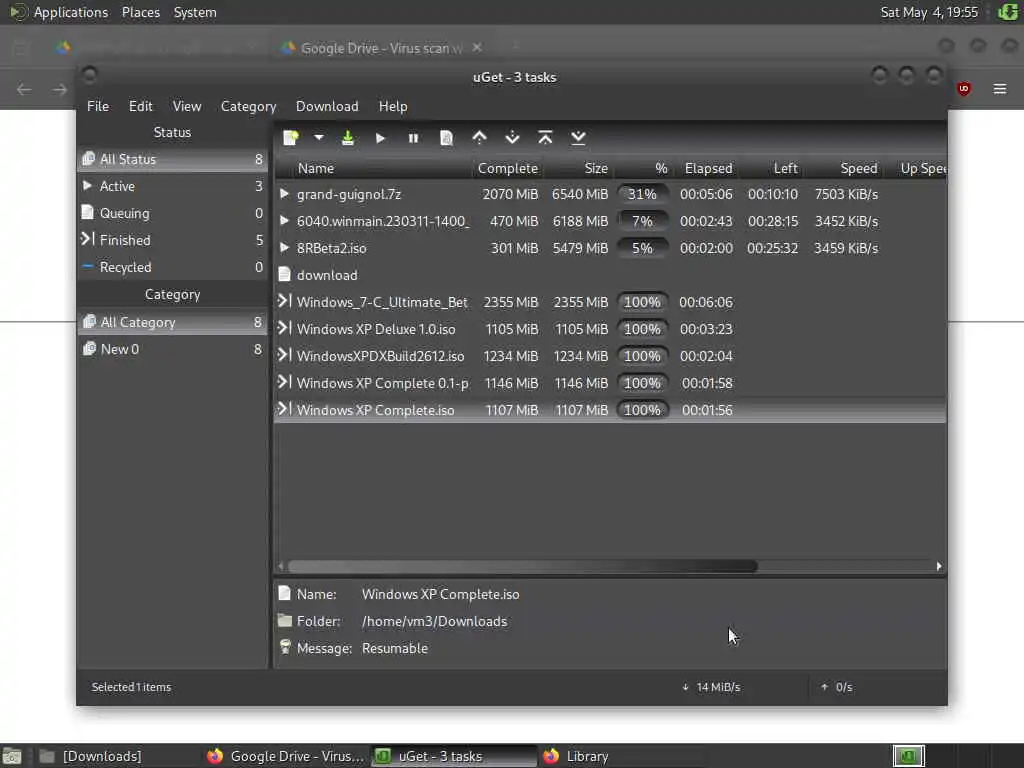Close the Google Drive Virus scan browser tab

point(477,47)
